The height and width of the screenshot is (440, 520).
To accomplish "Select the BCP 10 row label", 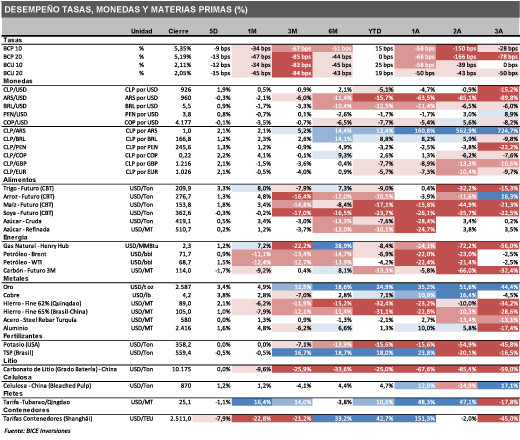I will tap(13, 48).
